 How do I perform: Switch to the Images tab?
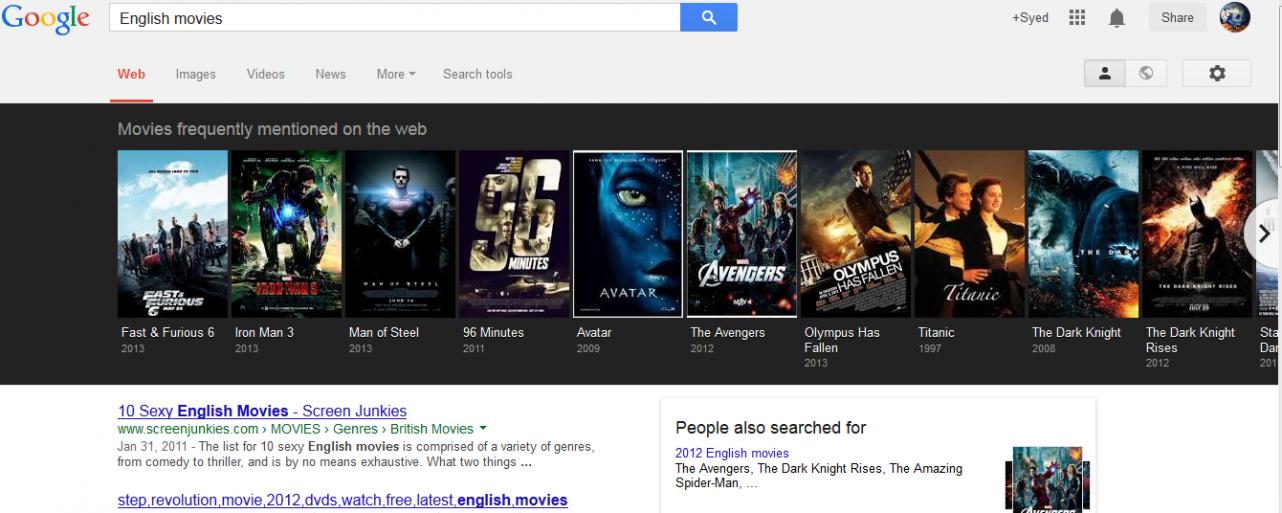[195, 74]
